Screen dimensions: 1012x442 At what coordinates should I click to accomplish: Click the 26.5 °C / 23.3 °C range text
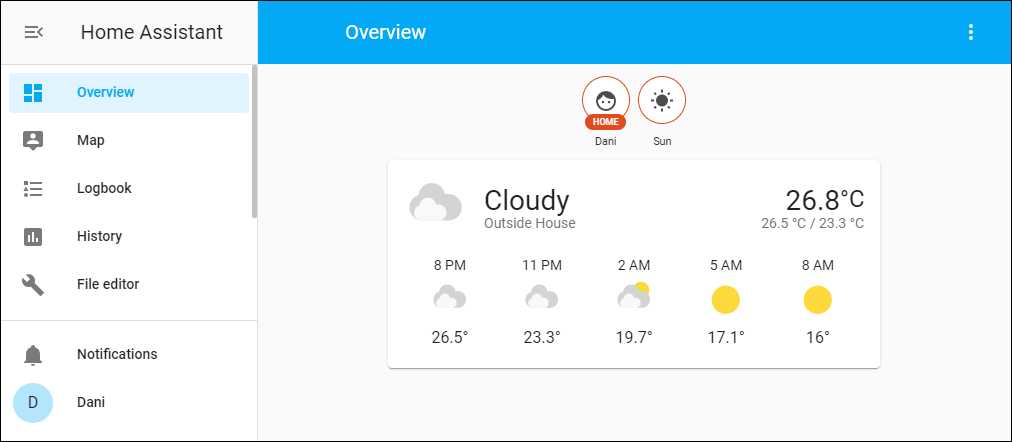point(813,224)
